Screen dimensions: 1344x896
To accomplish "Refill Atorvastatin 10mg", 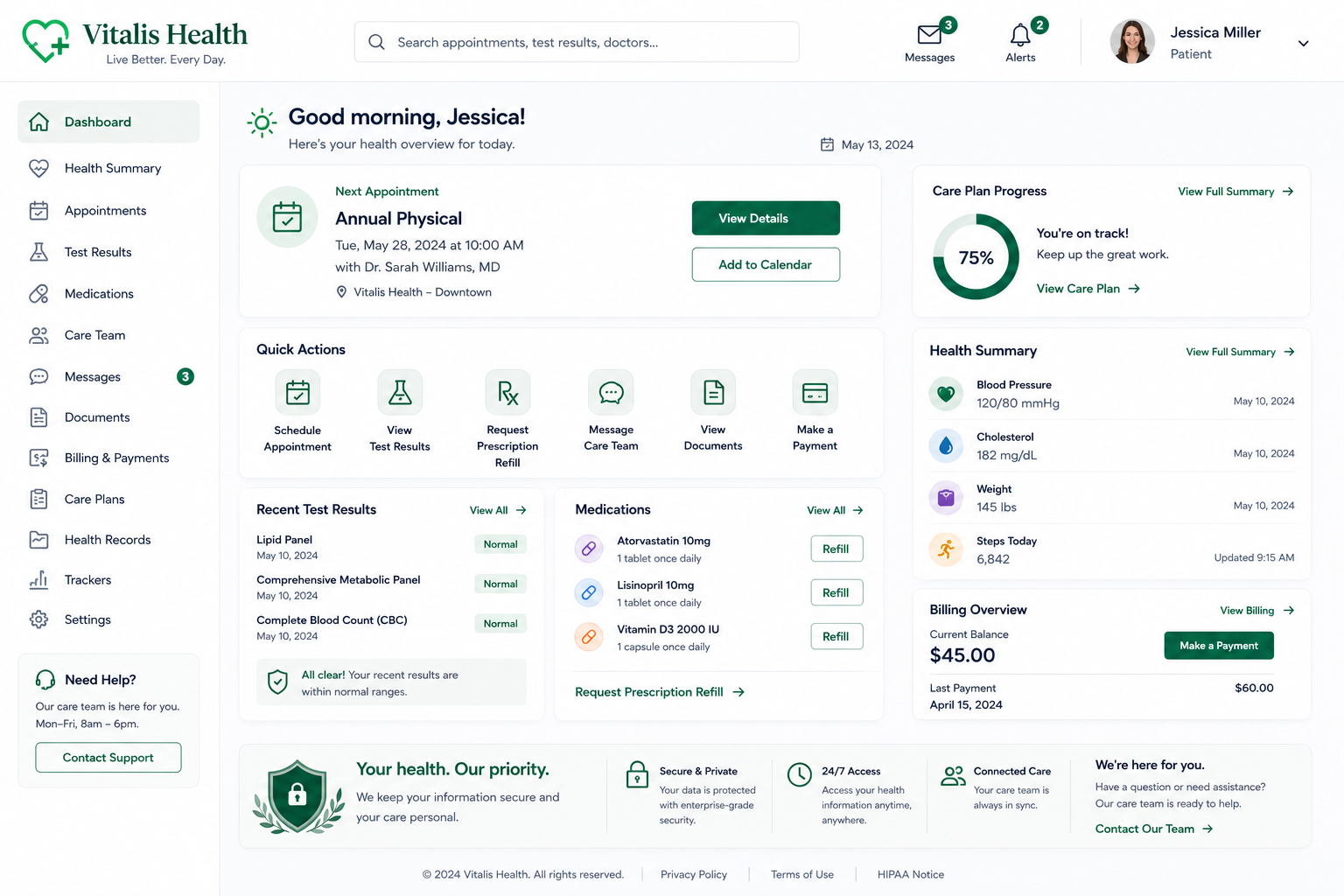I will click(x=836, y=549).
